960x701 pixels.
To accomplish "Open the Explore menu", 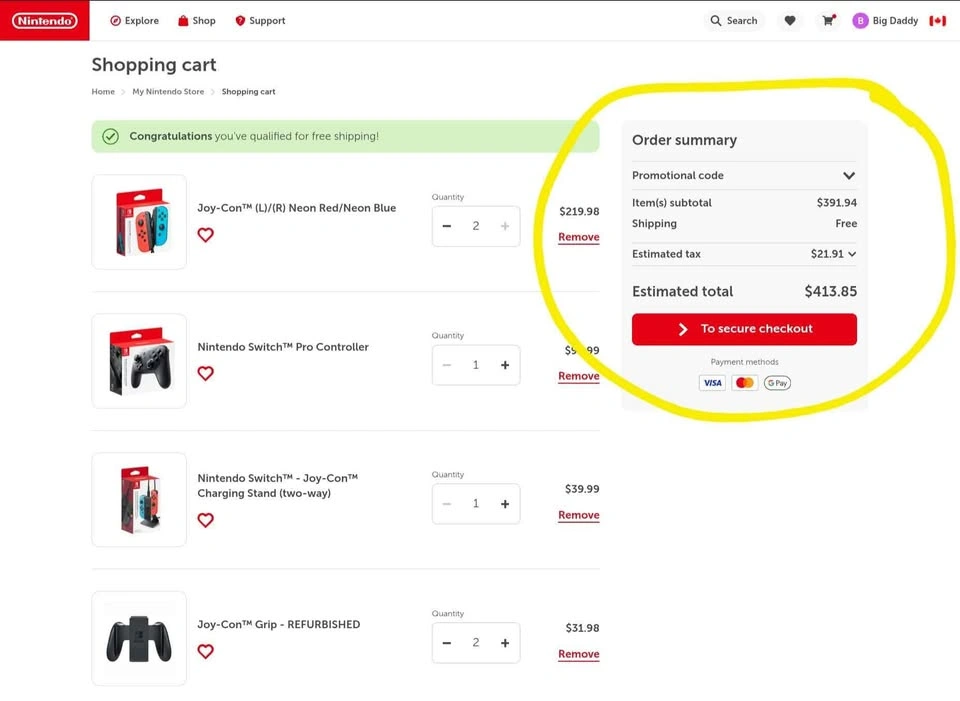I will point(134,21).
